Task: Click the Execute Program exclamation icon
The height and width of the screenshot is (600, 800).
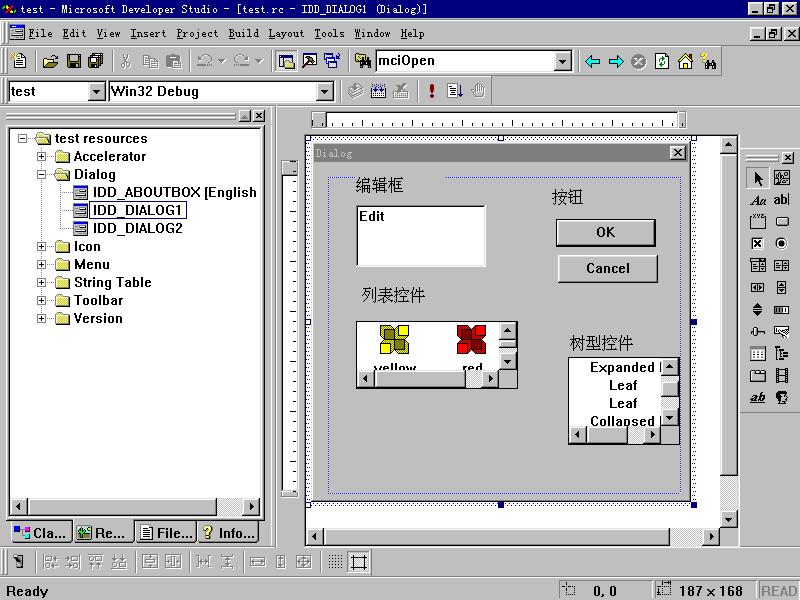Action: [432, 91]
